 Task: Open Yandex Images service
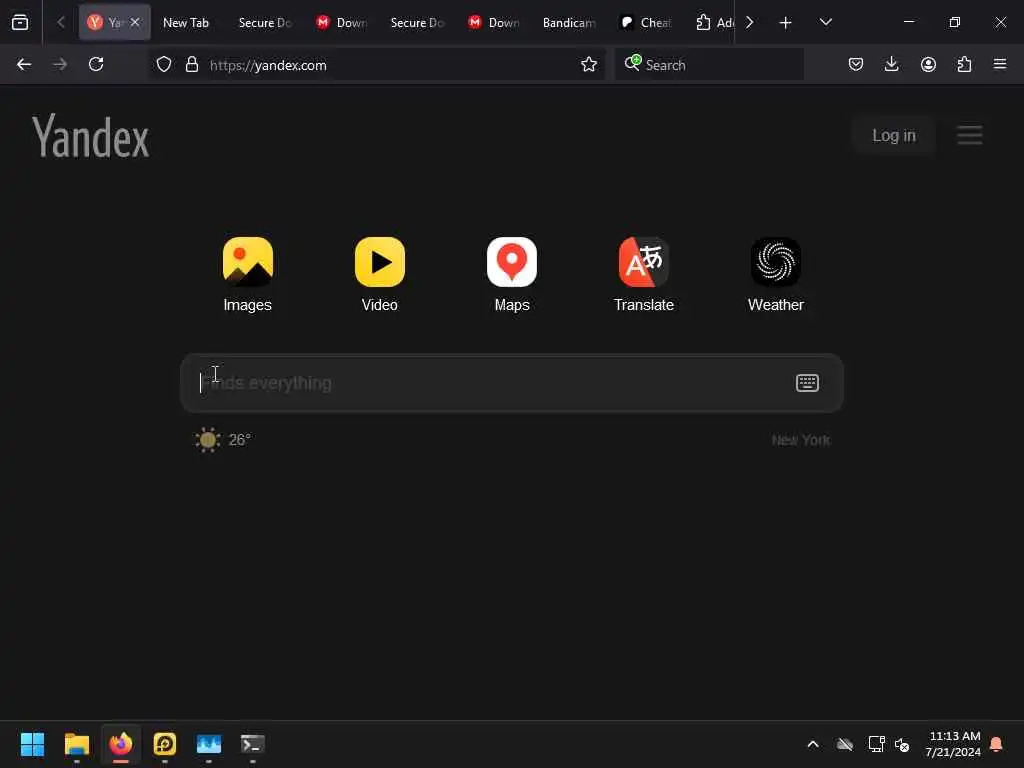coord(248,274)
